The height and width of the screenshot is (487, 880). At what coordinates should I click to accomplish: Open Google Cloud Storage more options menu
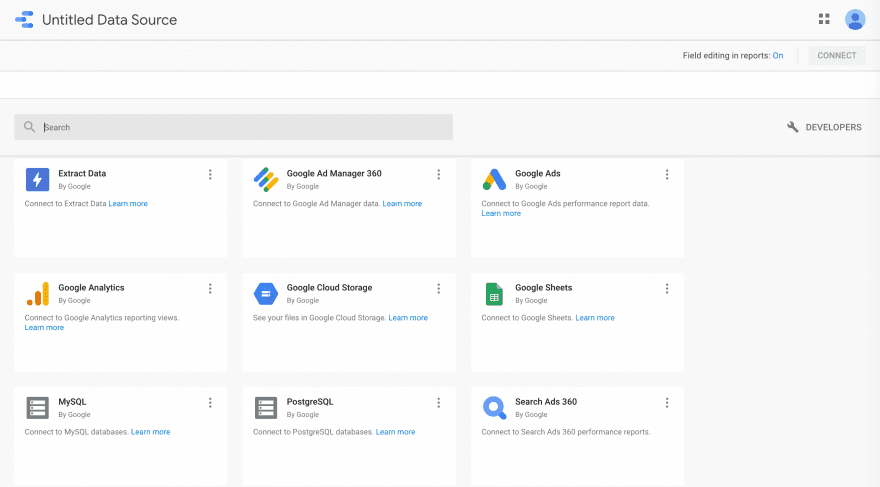439,288
